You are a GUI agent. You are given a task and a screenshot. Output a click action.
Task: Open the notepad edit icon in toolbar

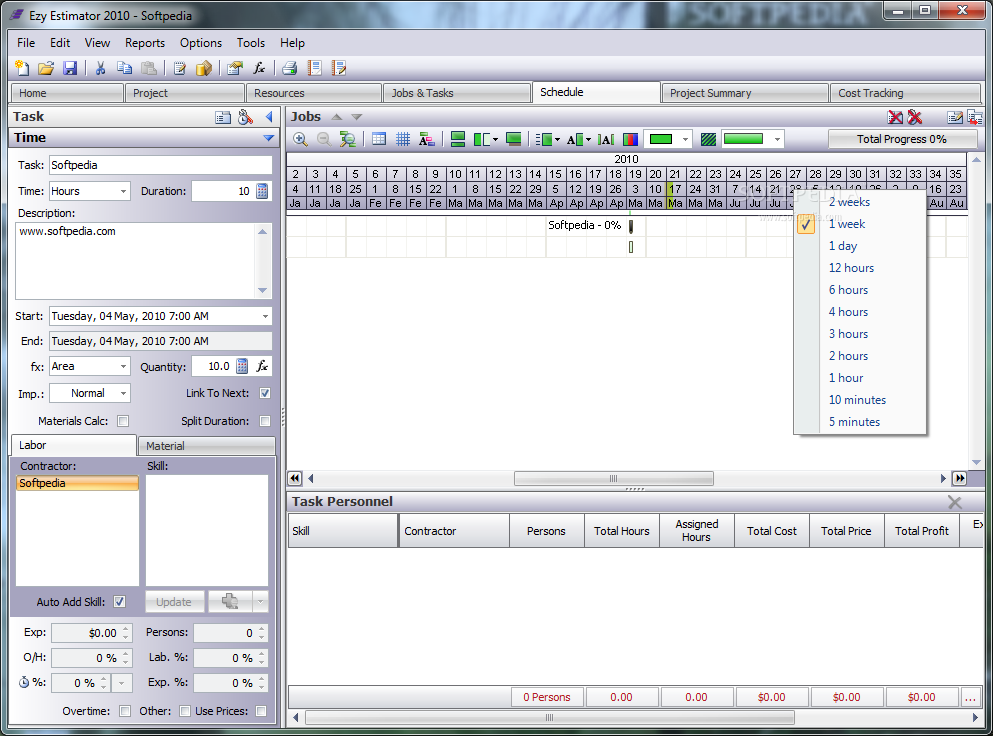click(180, 68)
